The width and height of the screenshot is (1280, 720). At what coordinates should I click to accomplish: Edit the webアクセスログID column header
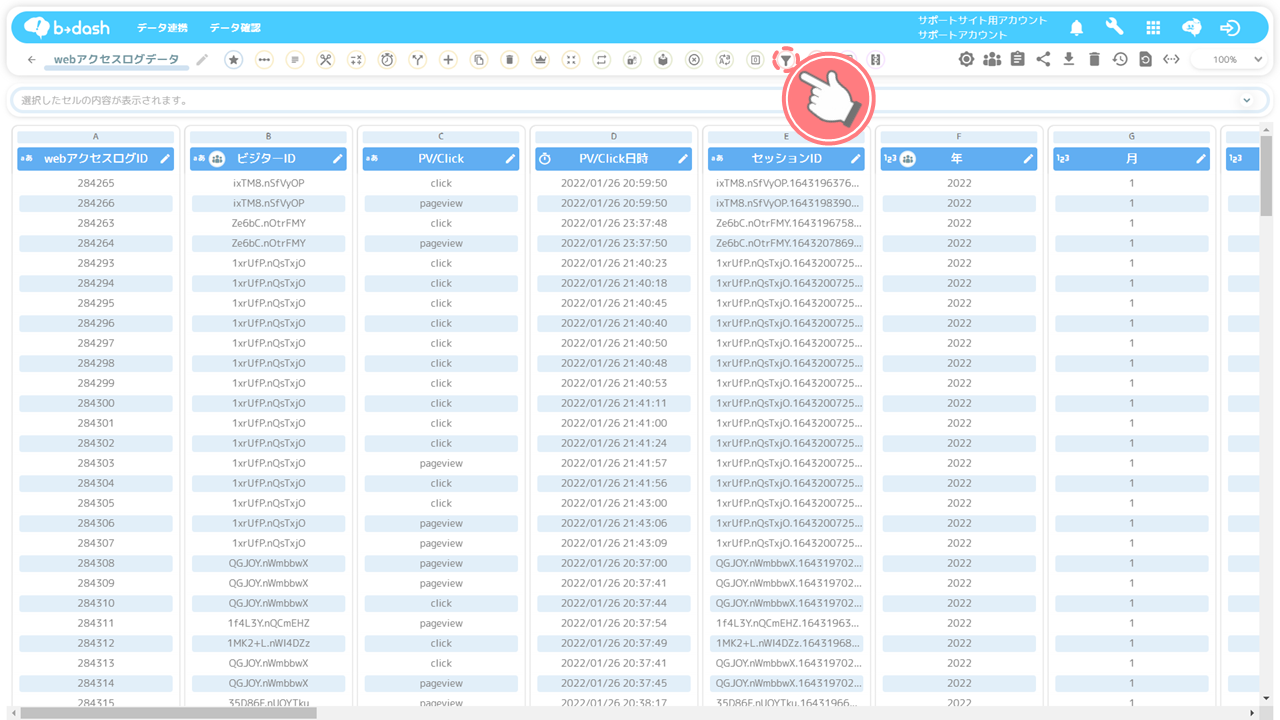coord(165,158)
